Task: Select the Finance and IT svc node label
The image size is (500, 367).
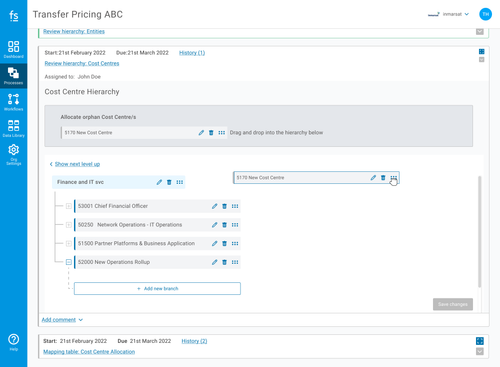Action: (80, 182)
